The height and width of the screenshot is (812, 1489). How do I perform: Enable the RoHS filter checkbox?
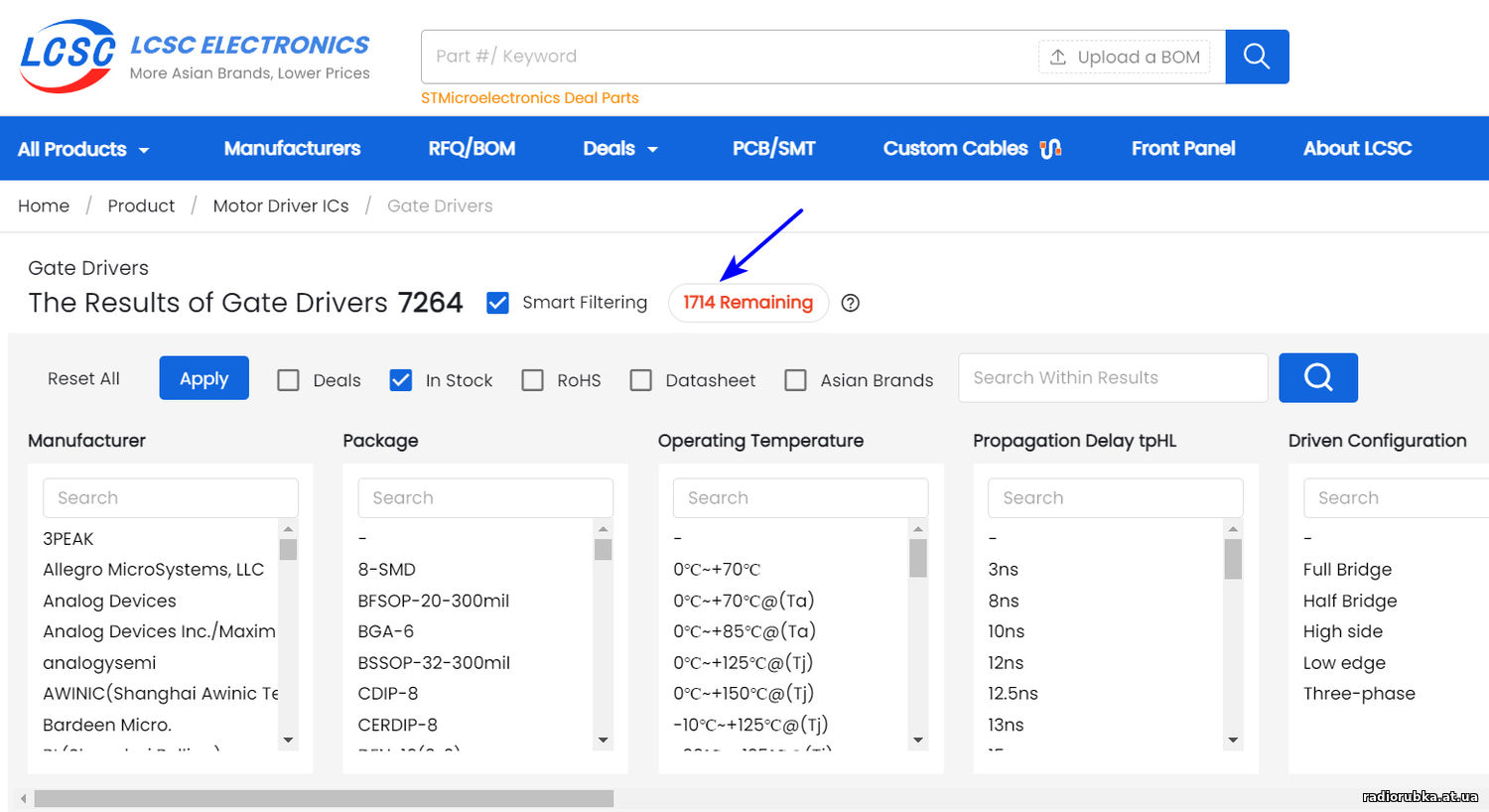(533, 380)
